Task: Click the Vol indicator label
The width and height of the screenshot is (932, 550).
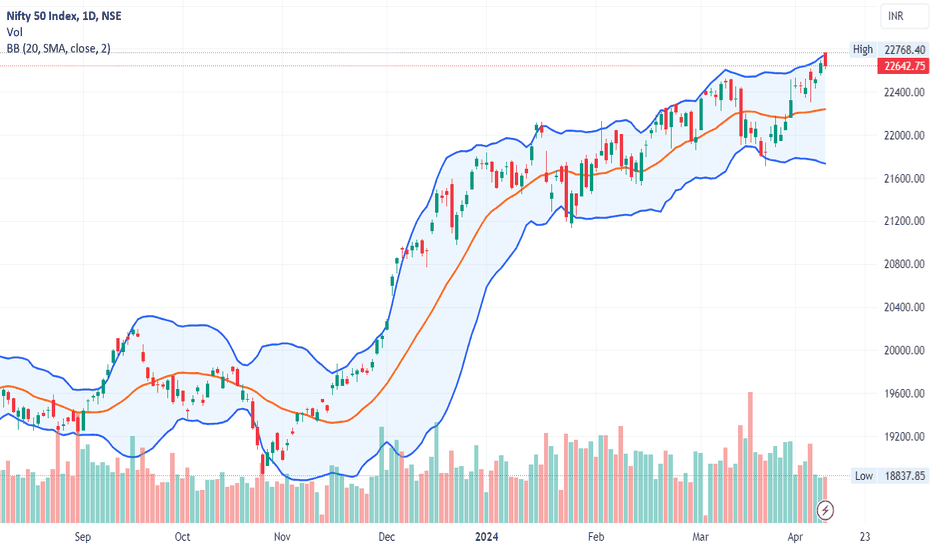Action: [x=15, y=32]
